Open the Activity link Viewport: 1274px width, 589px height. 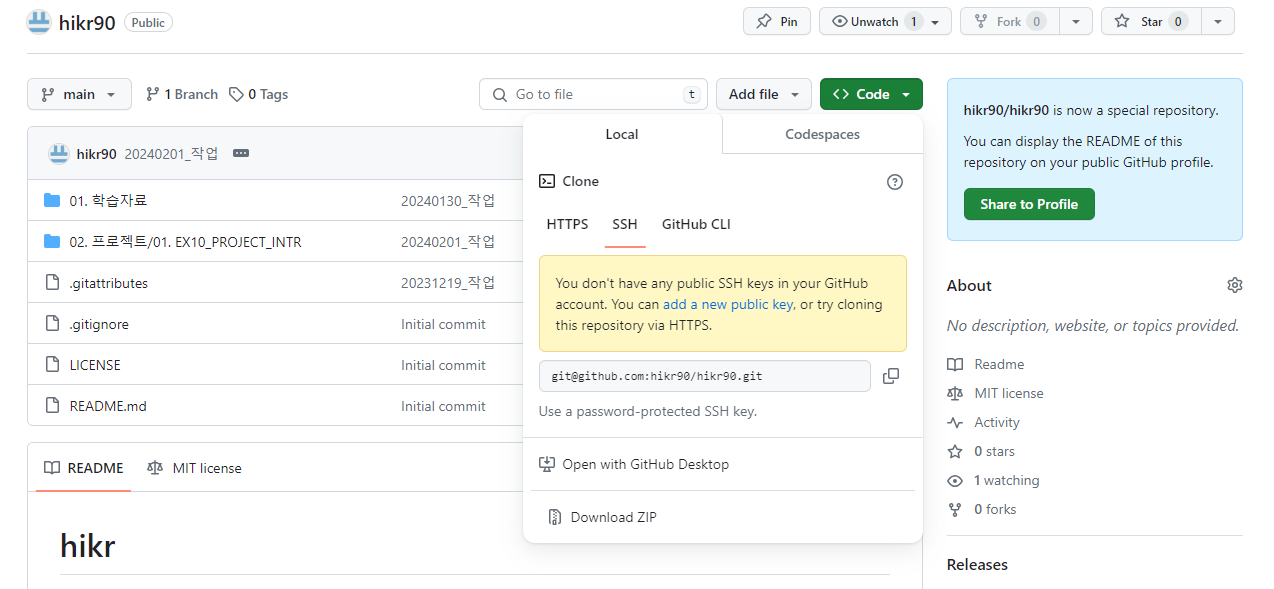[997, 422]
